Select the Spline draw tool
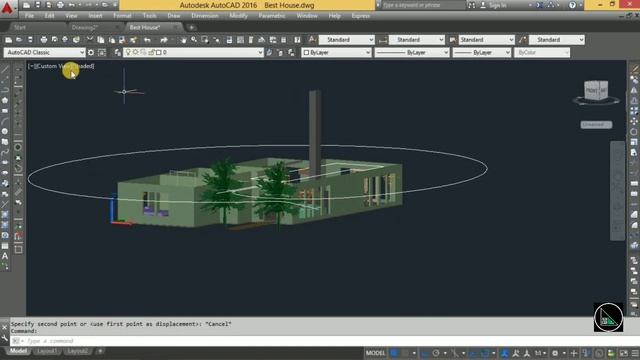Screen dimensions: 640x360 point(5,152)
